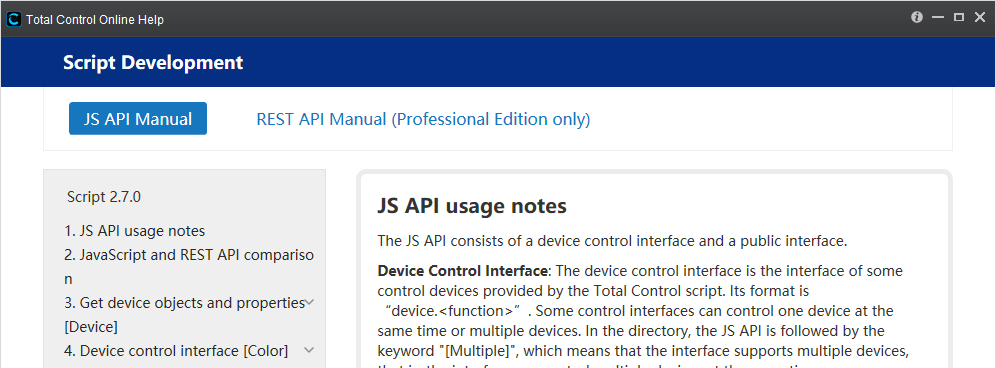
Task: Open 1. JS API usage notes
Action: pos(135,231)
